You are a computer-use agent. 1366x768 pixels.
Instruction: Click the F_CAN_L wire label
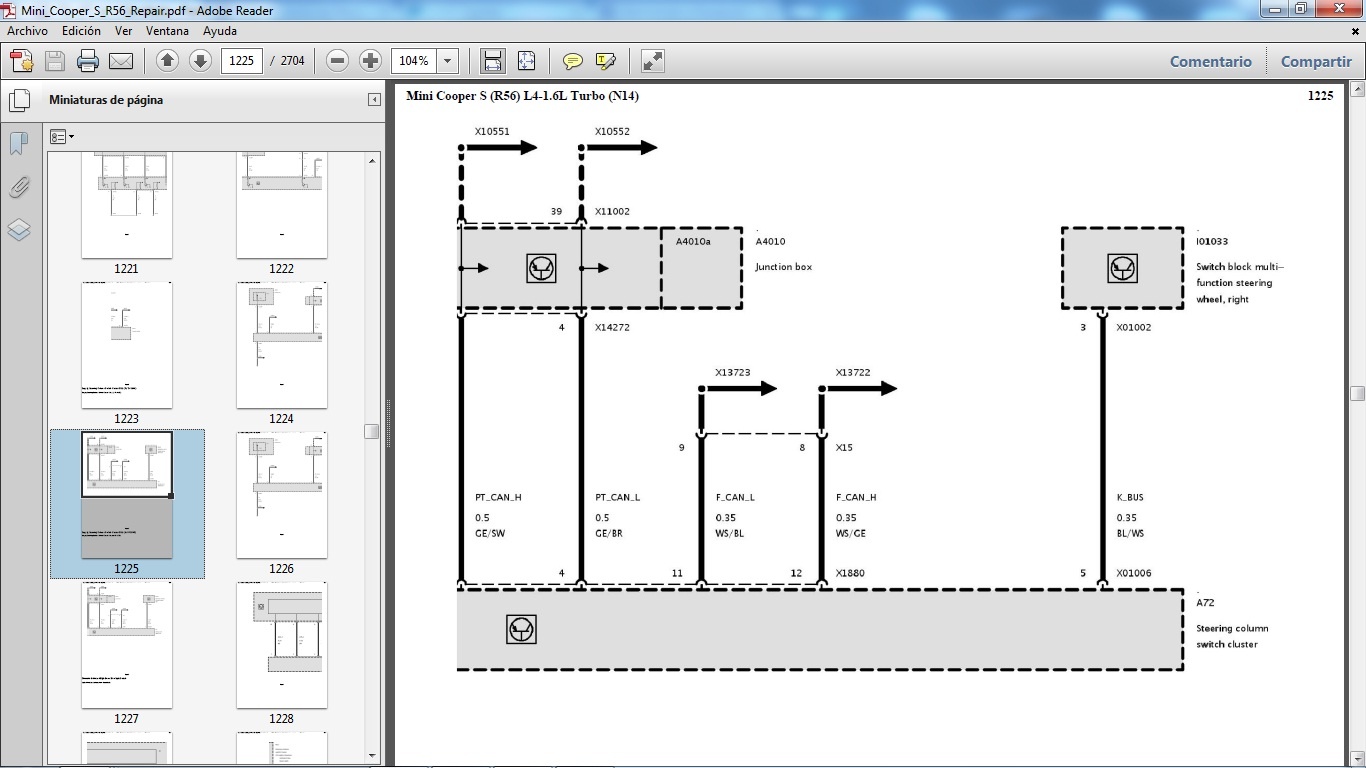point(735,497)
